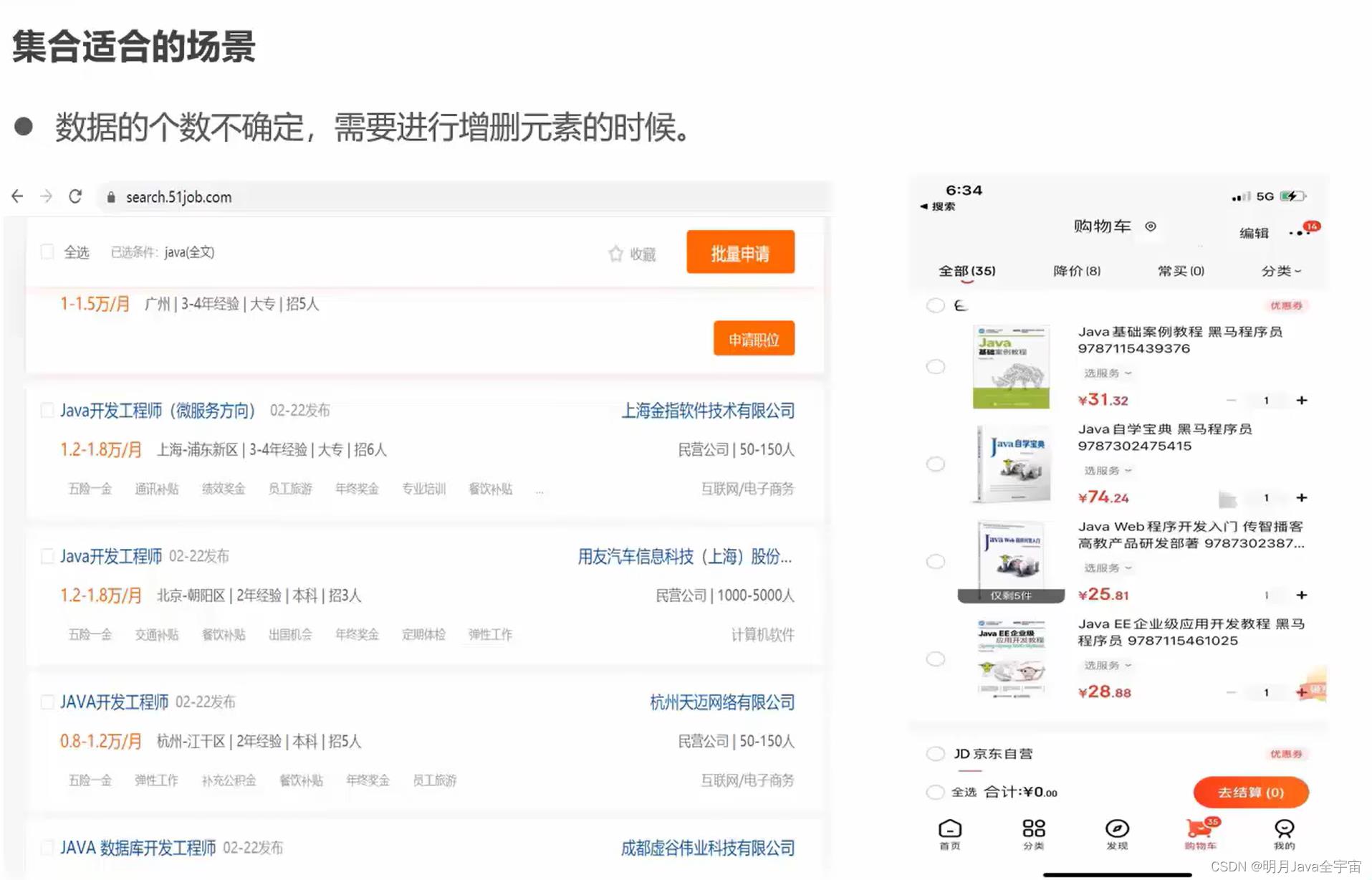Image resolution: width=1372 pixels, height=880 pixels.
Task: Select the Java EE 企业级应用 item radio
Action: [936, 659]
